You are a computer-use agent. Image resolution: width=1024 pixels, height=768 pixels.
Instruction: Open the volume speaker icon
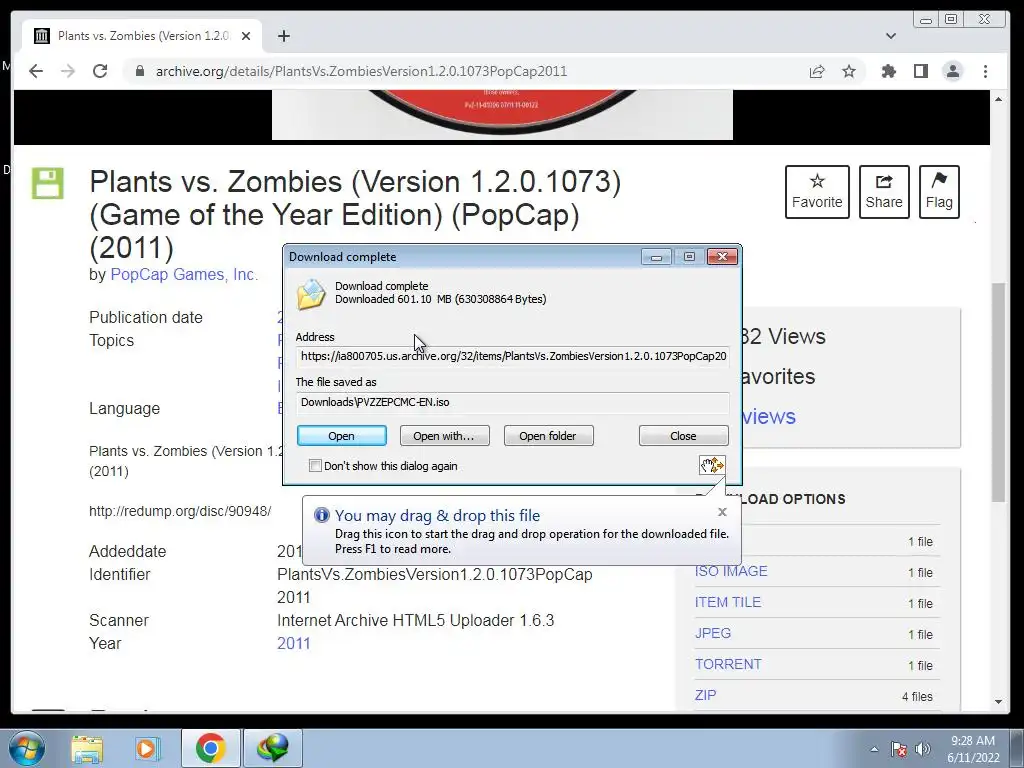[923, 749]
